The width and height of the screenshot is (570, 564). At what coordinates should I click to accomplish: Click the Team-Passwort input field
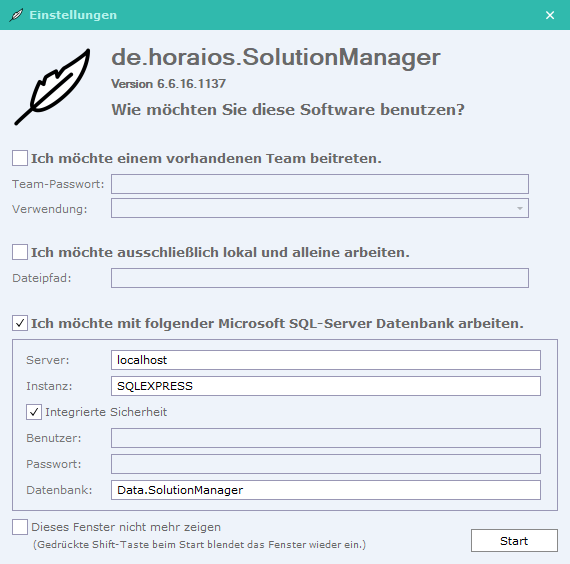coord(320,184)
